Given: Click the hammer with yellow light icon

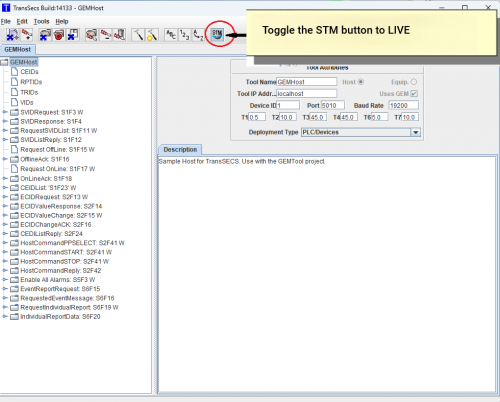Looking at the screenshot, I should (x=152, y=35).
